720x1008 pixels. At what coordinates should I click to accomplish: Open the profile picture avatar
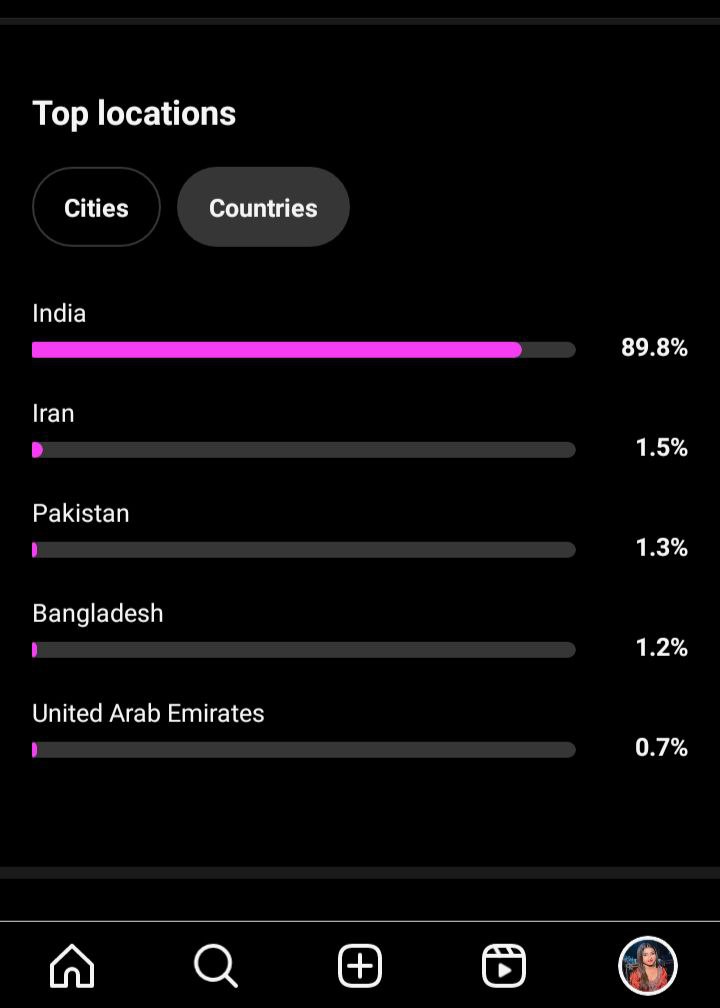648,967
